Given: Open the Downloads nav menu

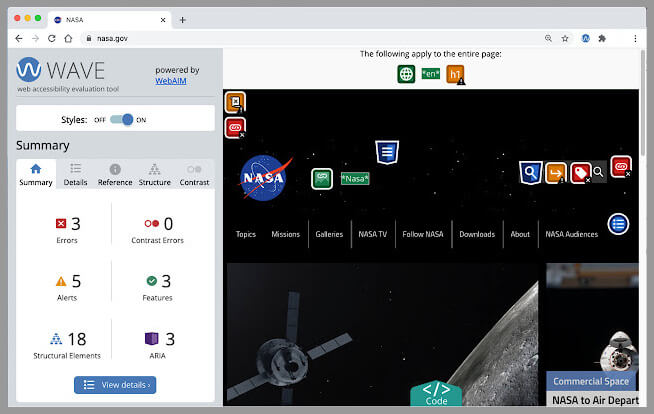Looking at the screenshot, I should pos(477,234).
